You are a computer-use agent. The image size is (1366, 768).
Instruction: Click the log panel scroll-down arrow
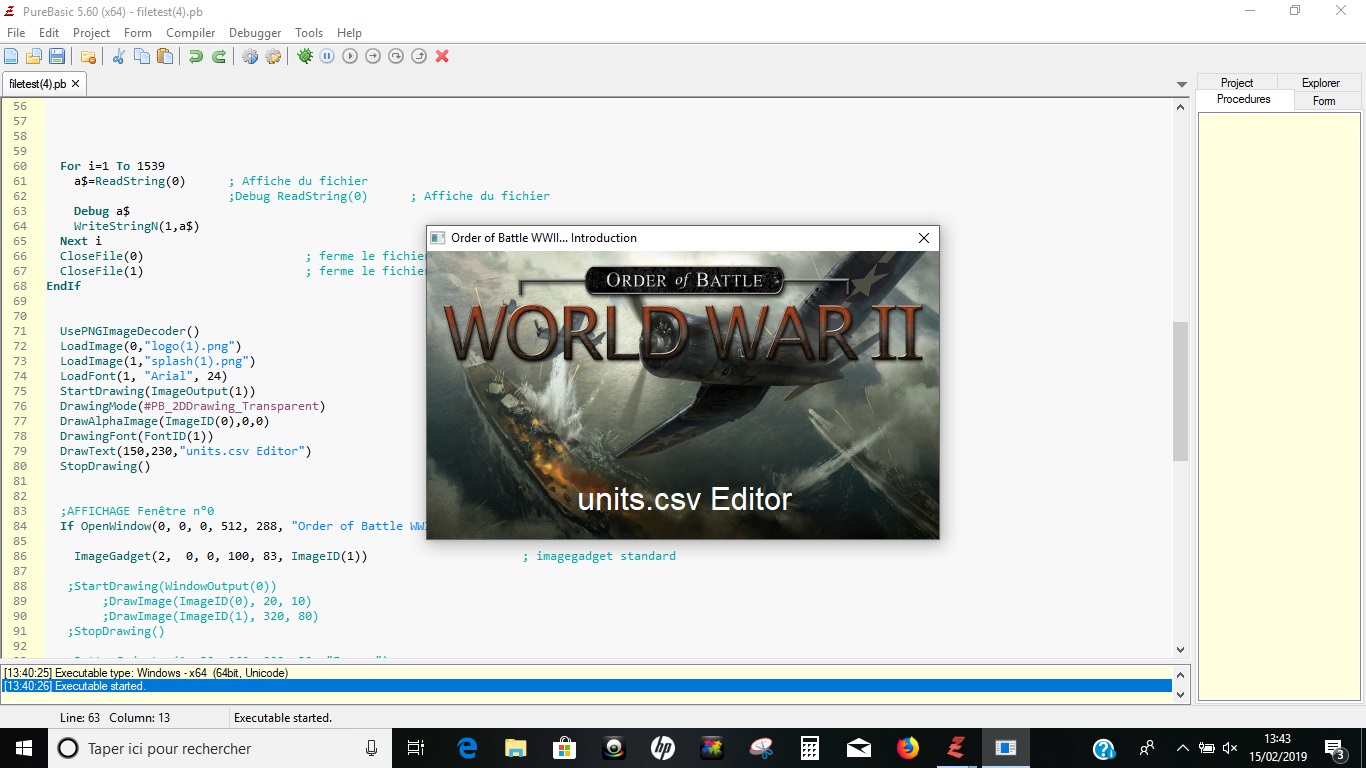tap(1180, 694)
